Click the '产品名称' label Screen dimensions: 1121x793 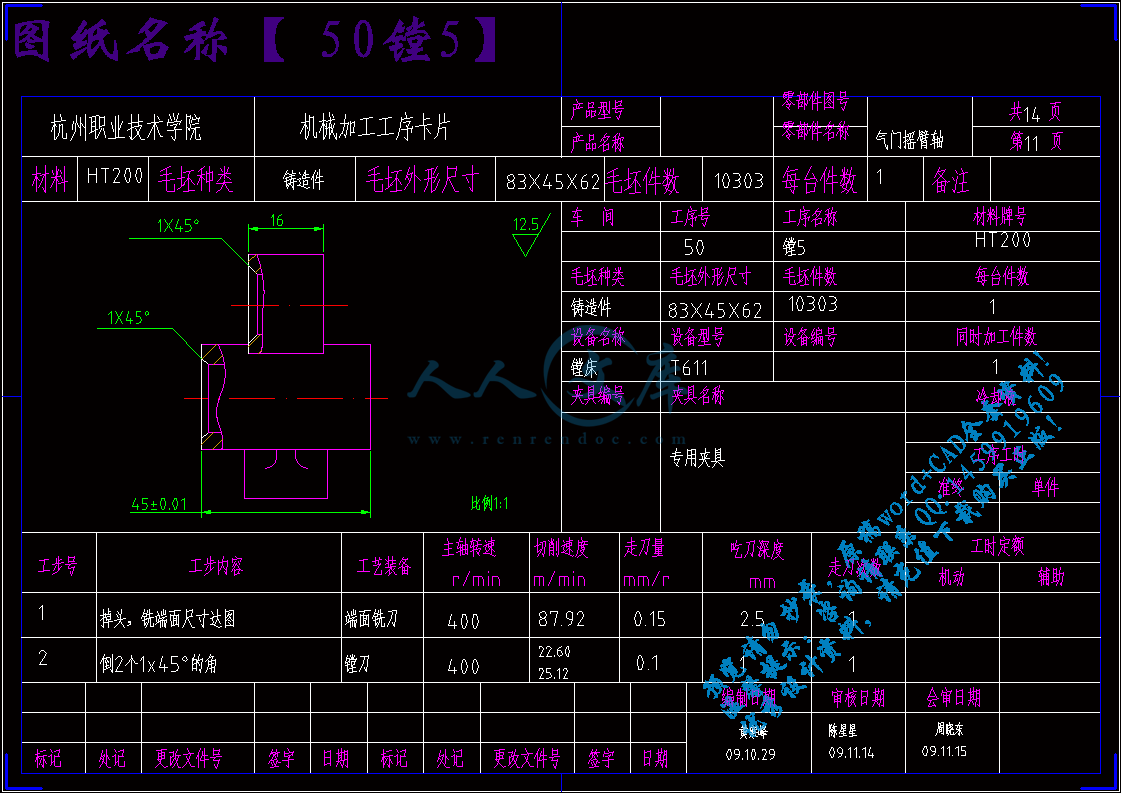coord(597,142)
